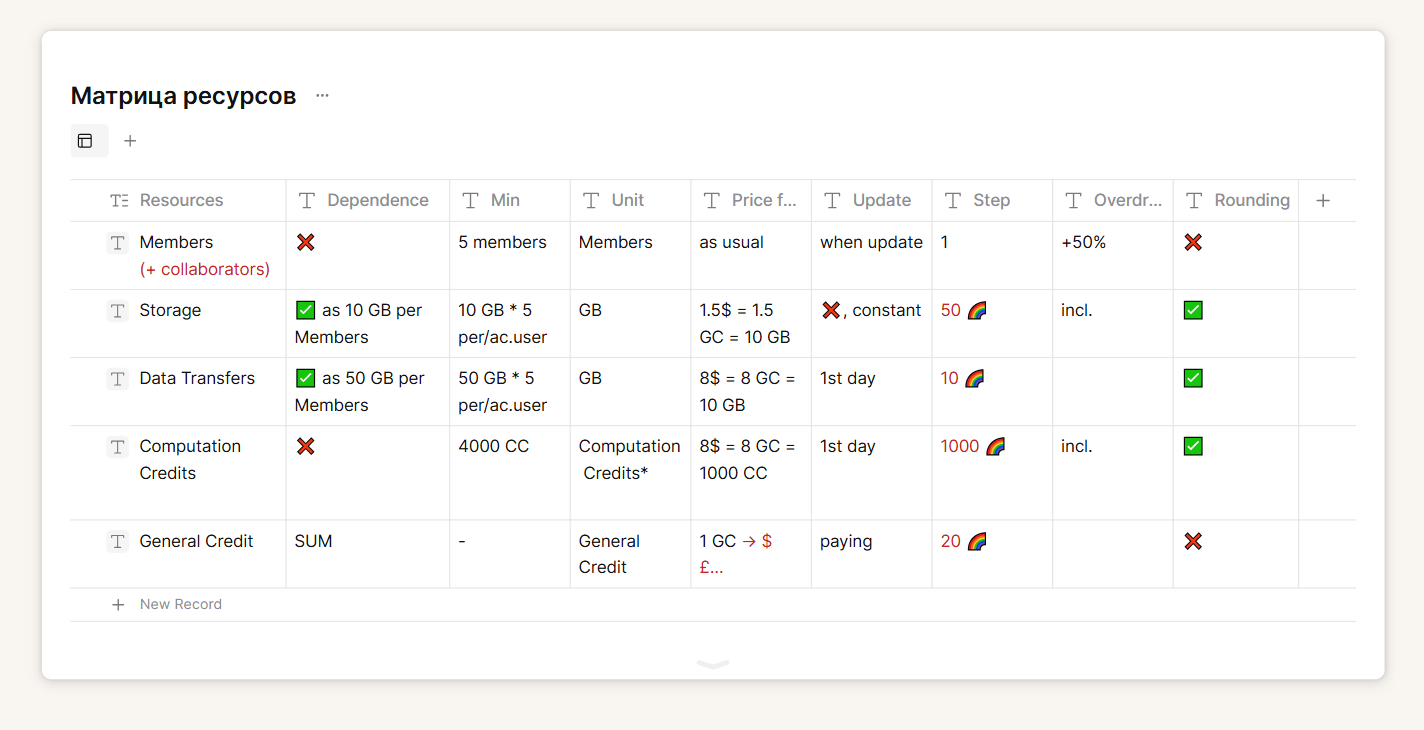Click the text icon of Storage row
This screenshot has width=1424, height=730.
click(x=118, y=311)
